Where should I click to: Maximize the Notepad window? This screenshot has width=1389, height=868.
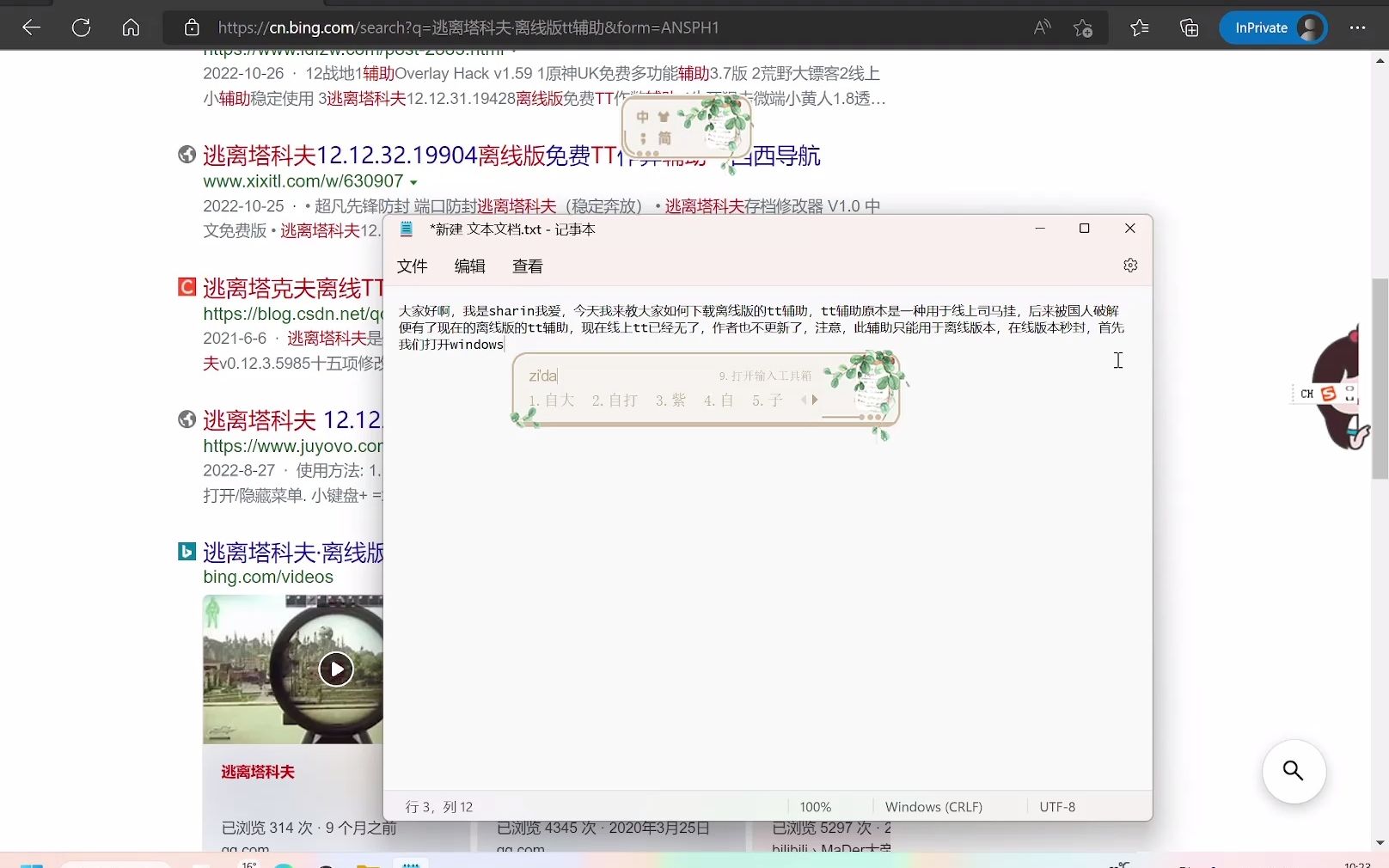pos(1085,229)
